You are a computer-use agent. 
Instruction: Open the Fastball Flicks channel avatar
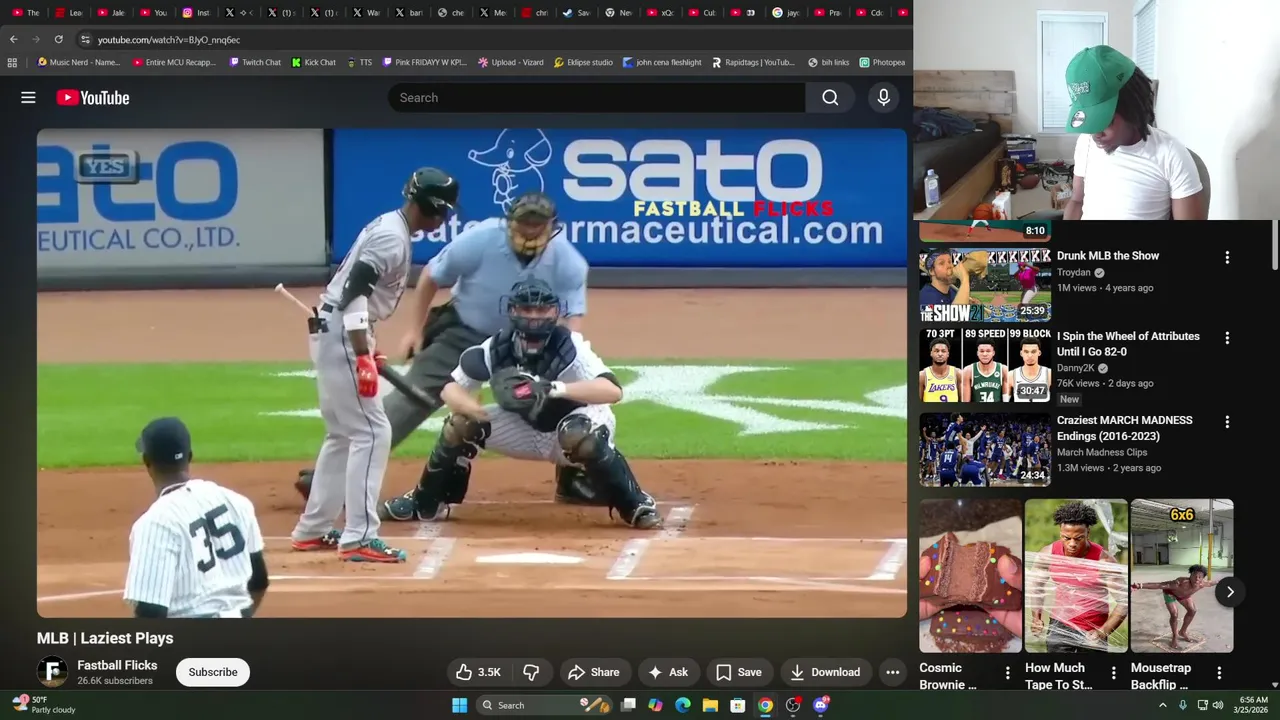(52, 672)
